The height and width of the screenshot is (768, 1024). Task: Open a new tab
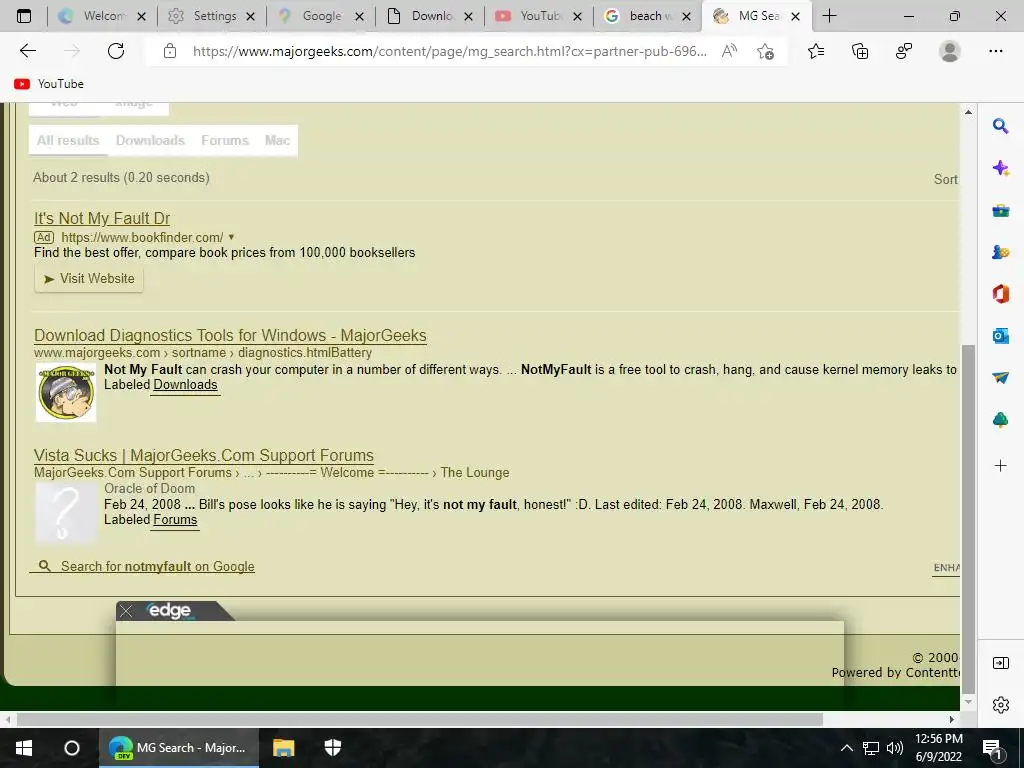coord(829,16)
